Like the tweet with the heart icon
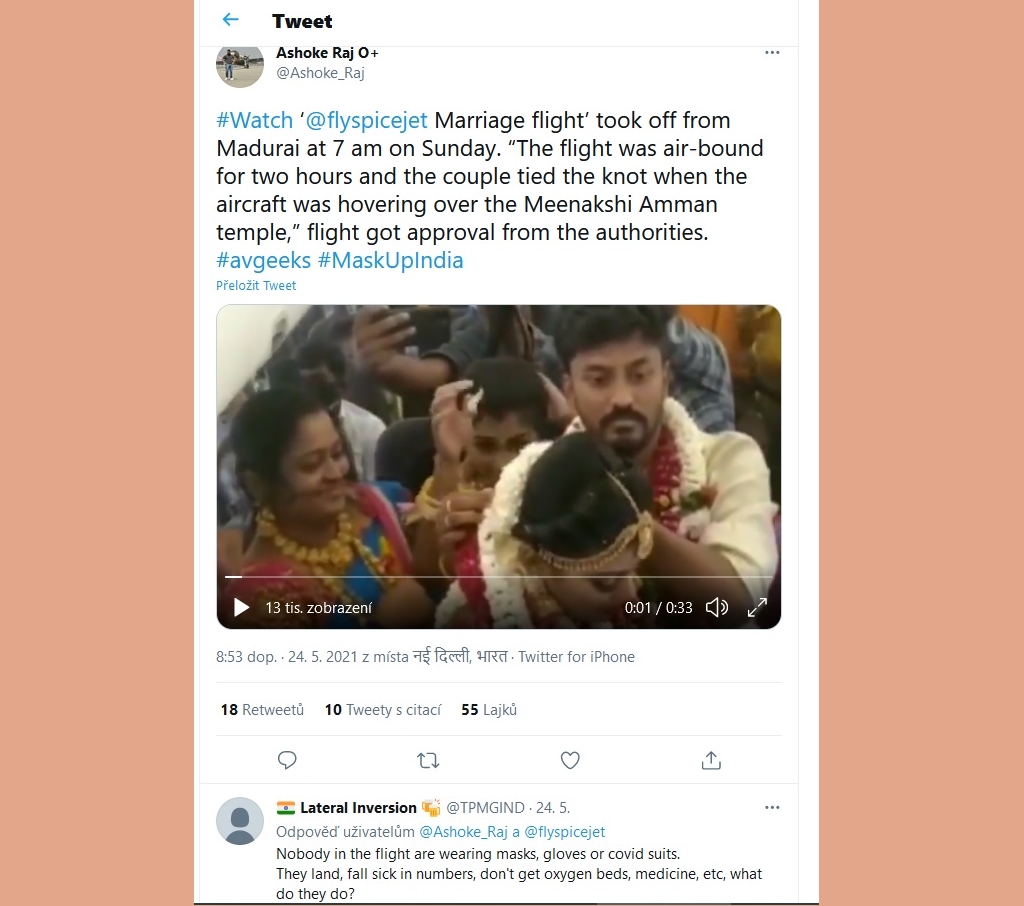1024x906 pixels. (x=570, y=760)
